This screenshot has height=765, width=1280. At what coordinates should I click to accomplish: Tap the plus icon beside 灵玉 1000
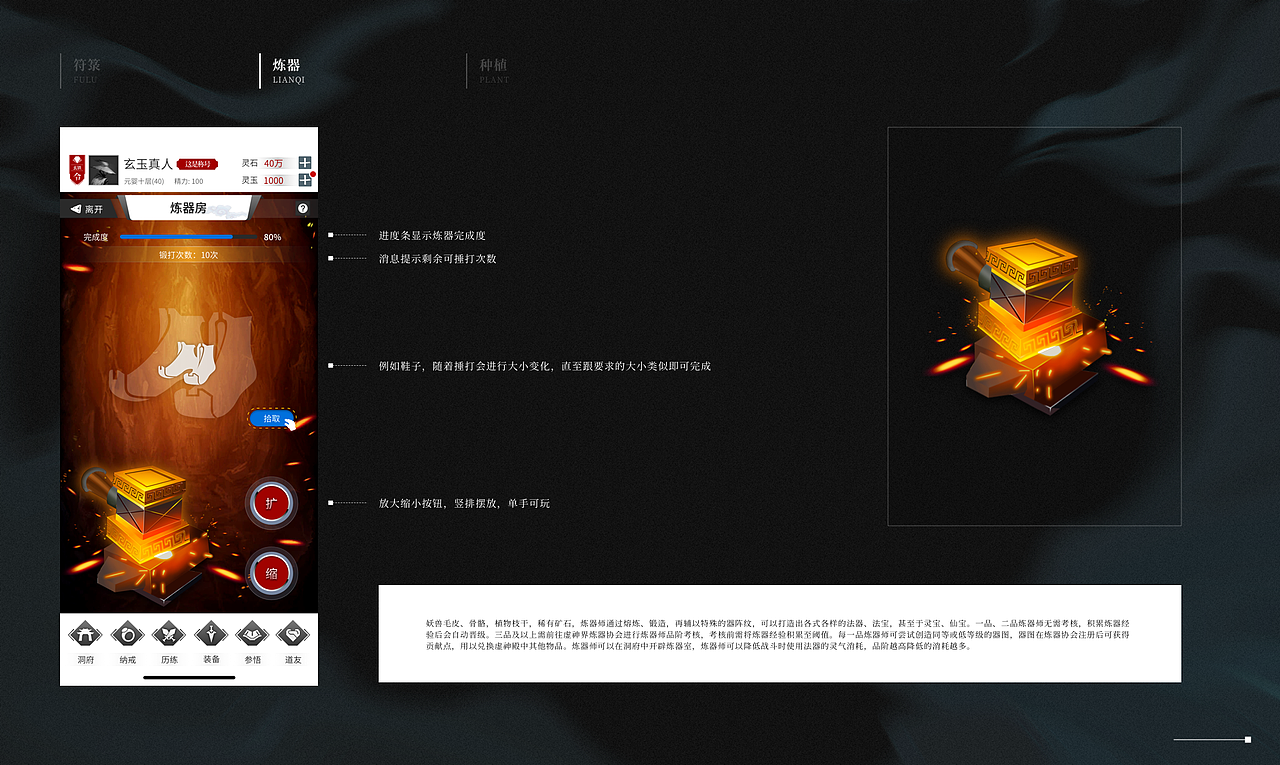[x=304, y=181]
